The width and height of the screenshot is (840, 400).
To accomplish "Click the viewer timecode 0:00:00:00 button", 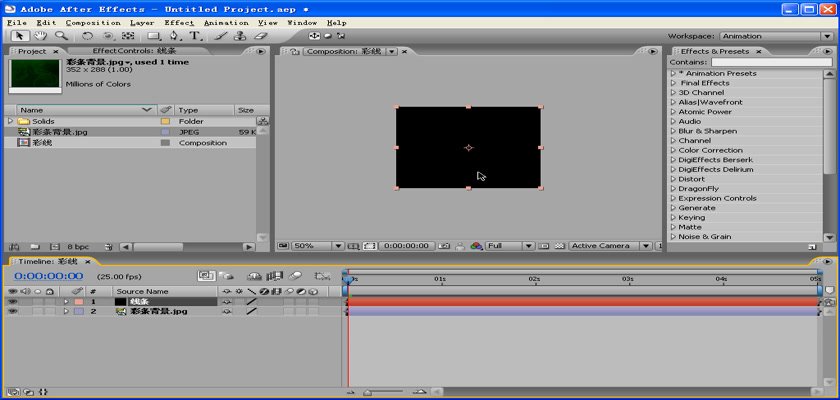I will [x=407, y=246].
